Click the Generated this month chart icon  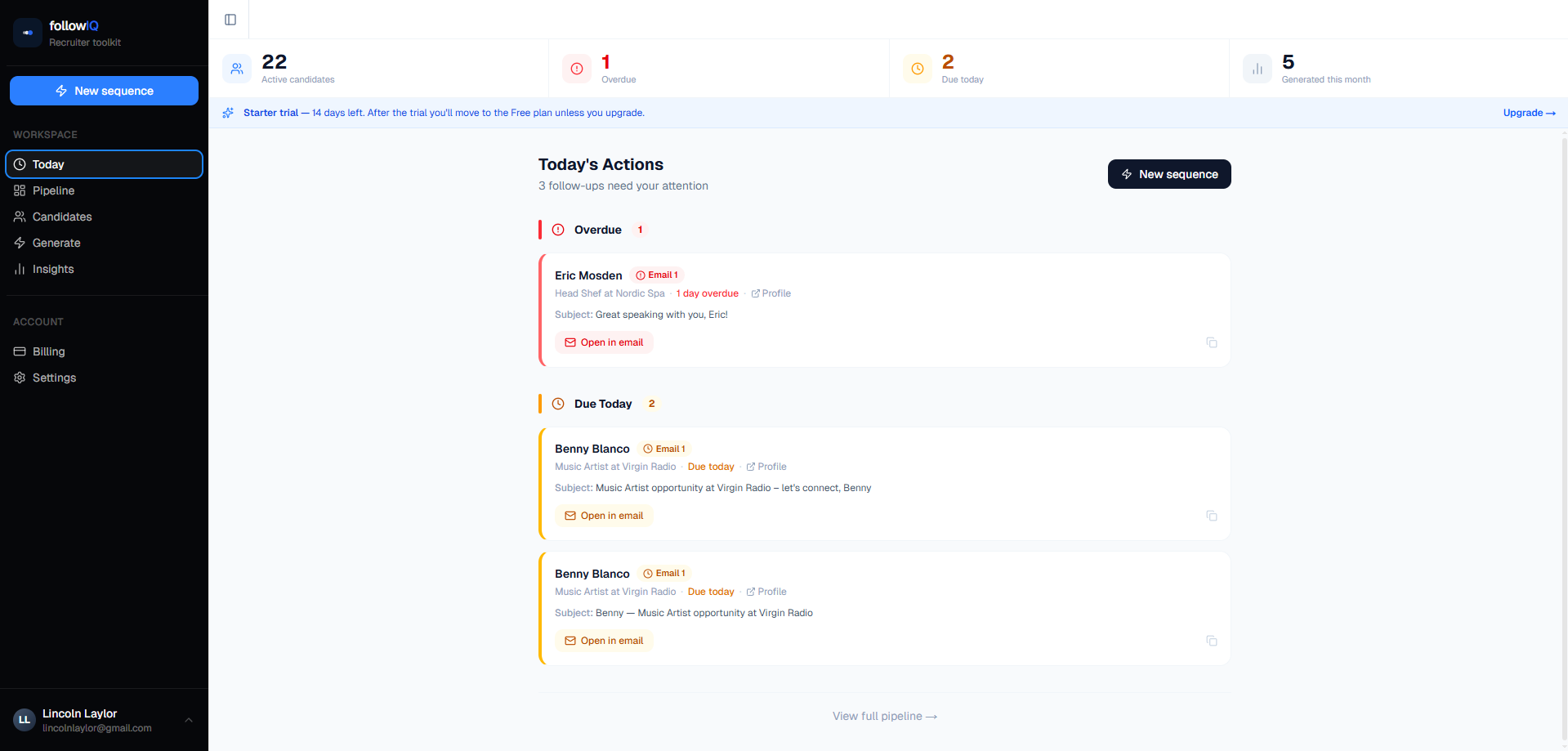pyautogui.click(x=1258, y=69)
